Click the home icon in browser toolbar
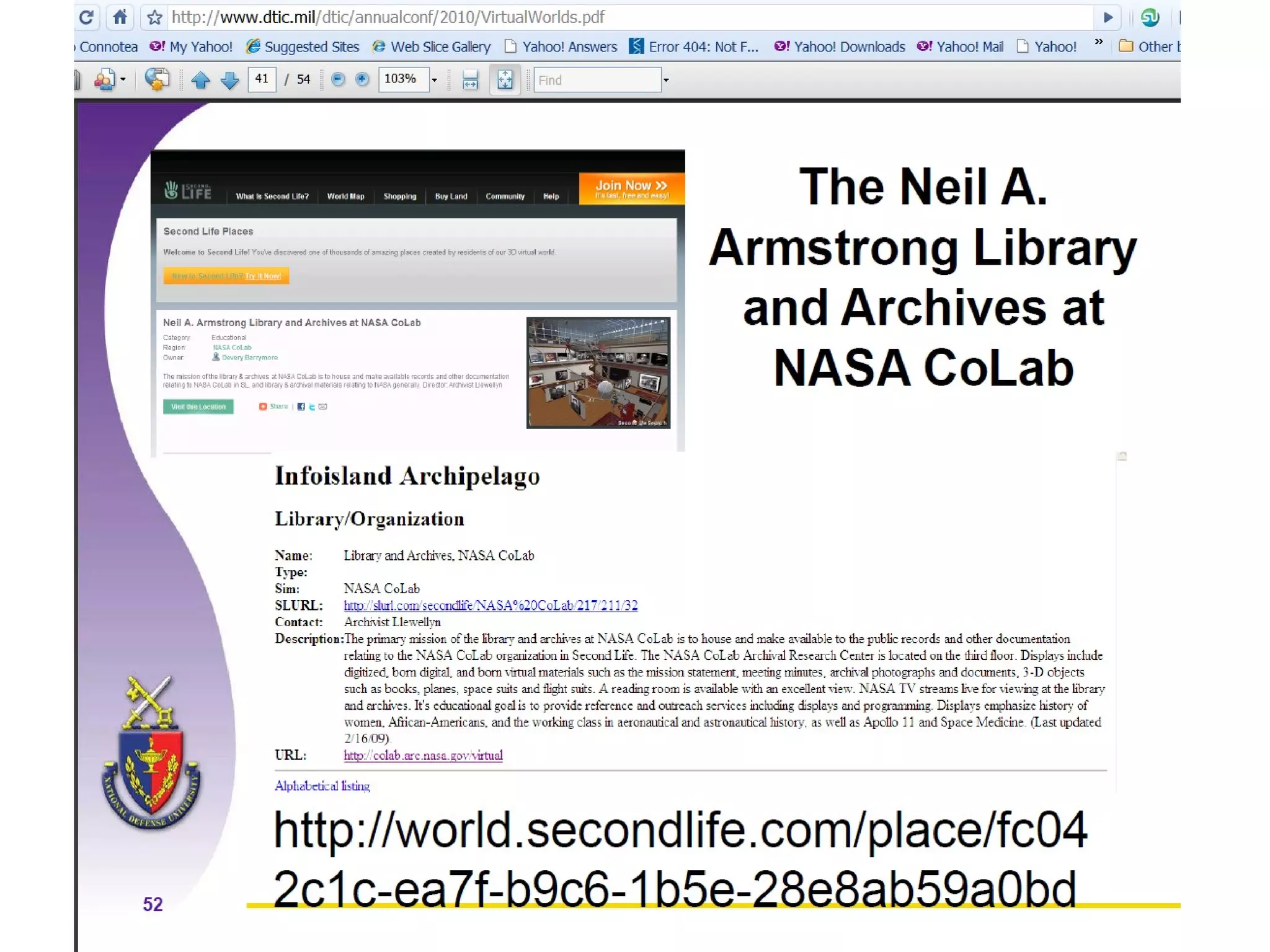Image resolution: width=1270 pixels, height=952 pixels. tap(120, 17)
